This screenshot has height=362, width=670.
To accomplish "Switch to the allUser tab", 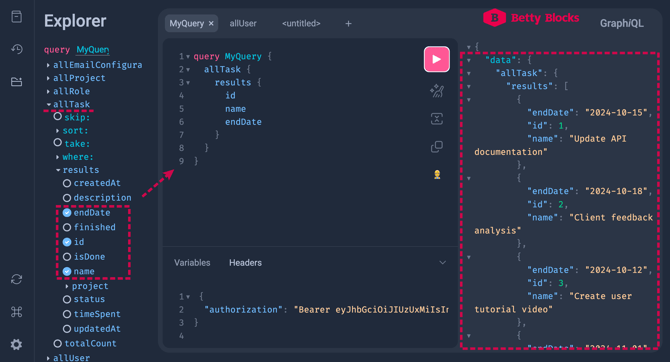I will tap(243, 24).
